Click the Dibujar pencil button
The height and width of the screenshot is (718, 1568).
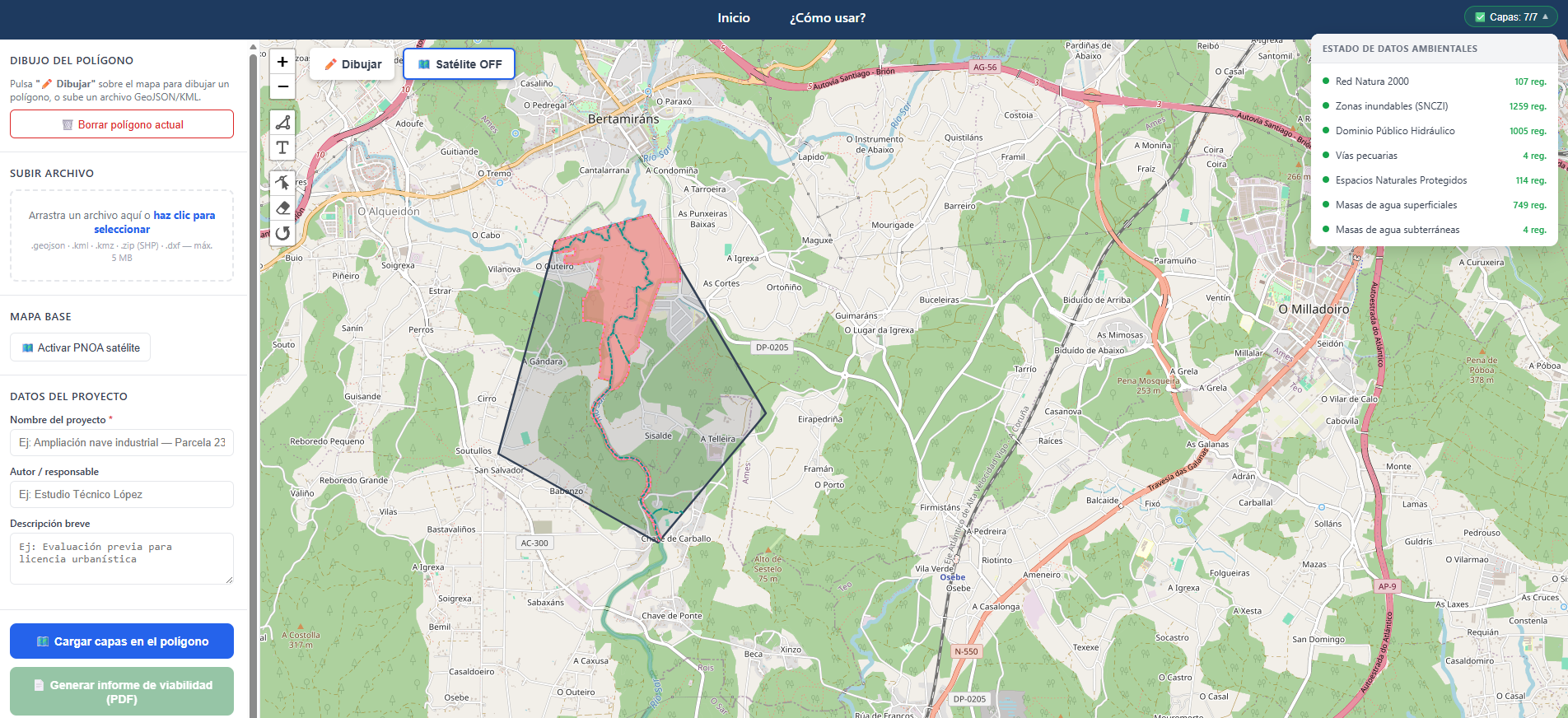[352, 64]
